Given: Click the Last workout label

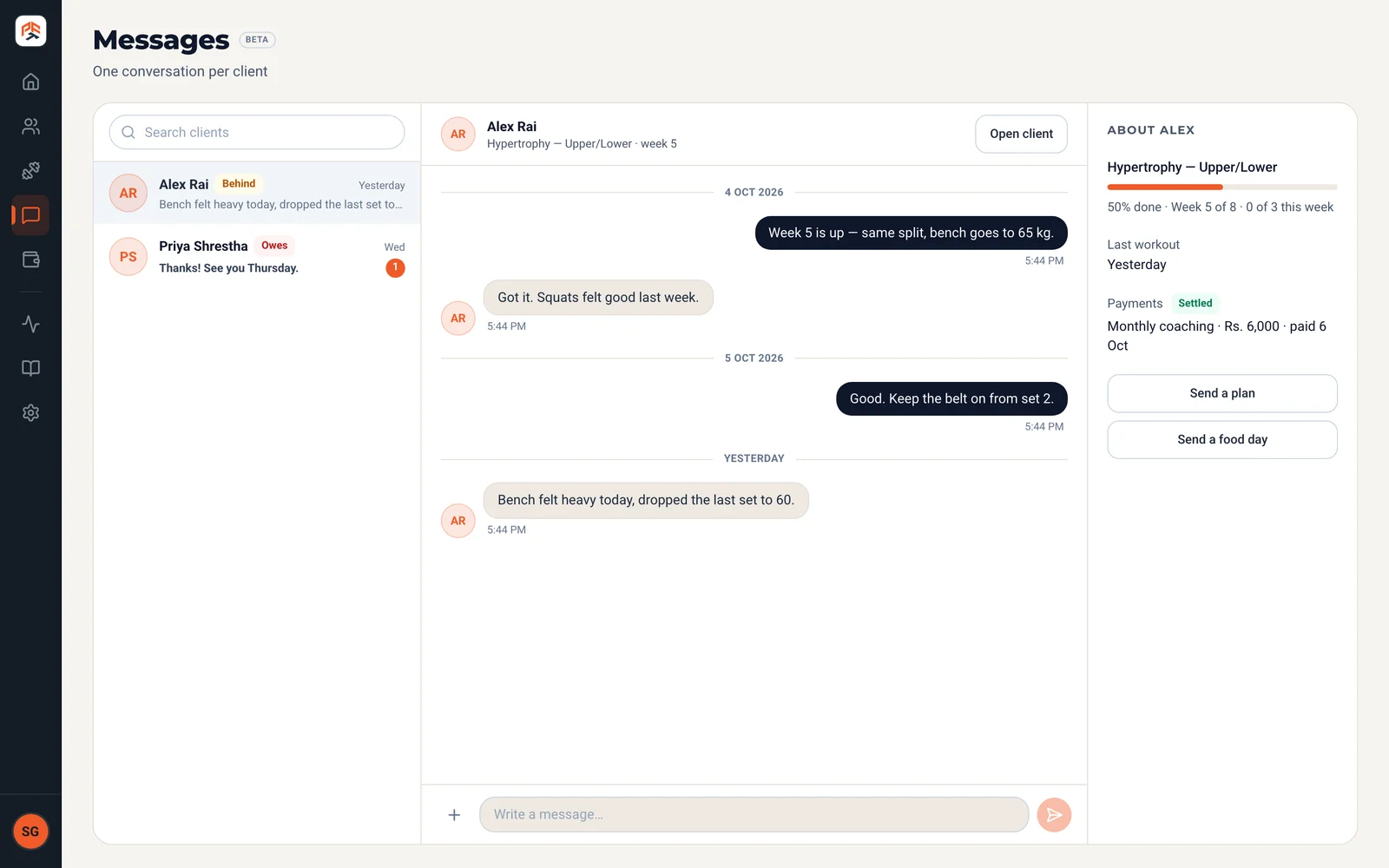Looking at the screenshot, I should point(1143,245).
